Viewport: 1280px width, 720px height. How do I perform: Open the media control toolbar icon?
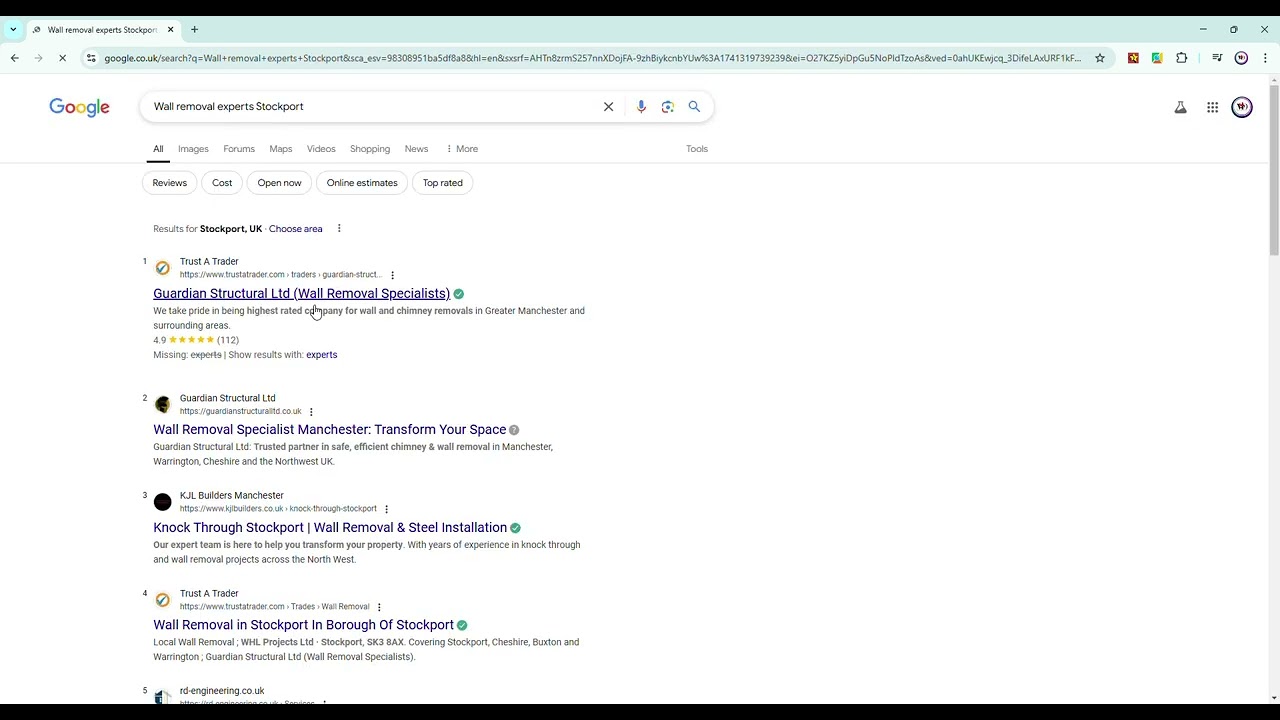[x=1217, y=58]
